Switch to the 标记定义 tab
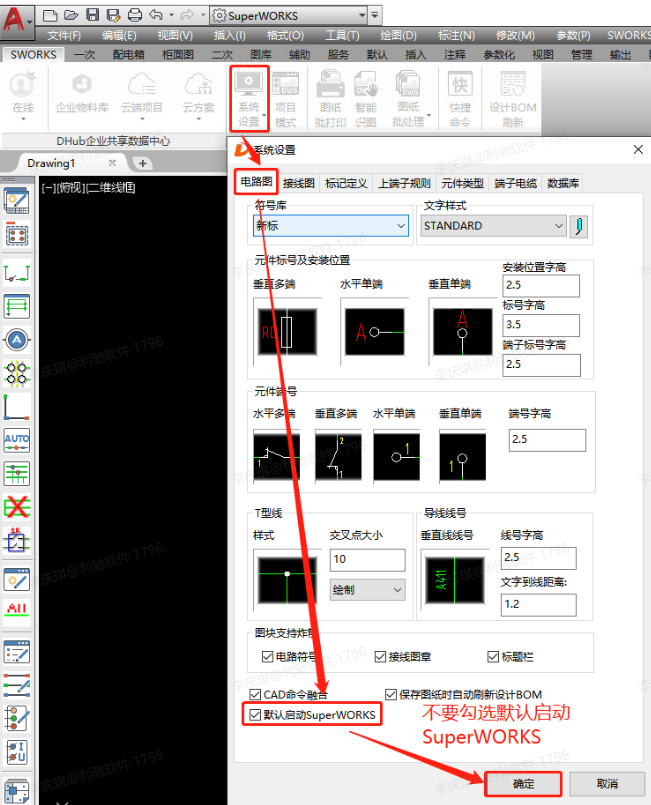 pos(346,183)
